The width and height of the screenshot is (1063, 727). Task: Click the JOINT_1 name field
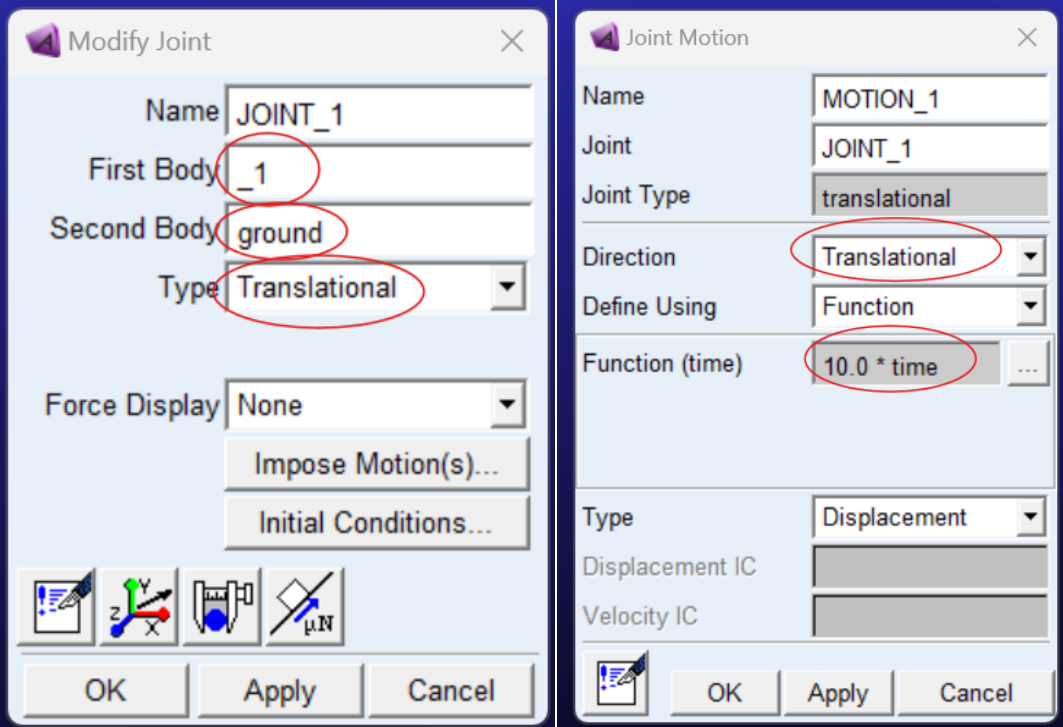click(x=380, y=113)
